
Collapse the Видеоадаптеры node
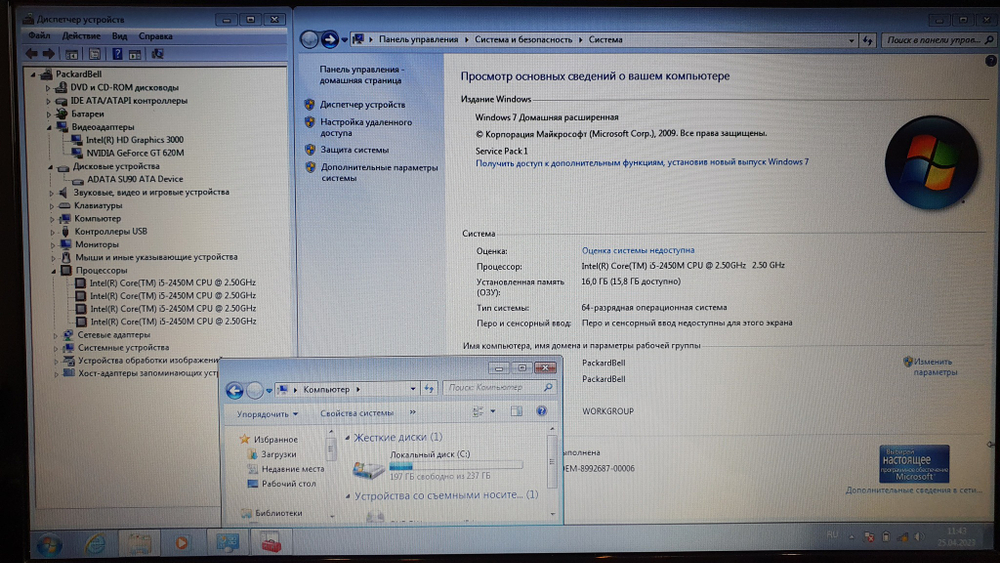click(x=49, y=127)
